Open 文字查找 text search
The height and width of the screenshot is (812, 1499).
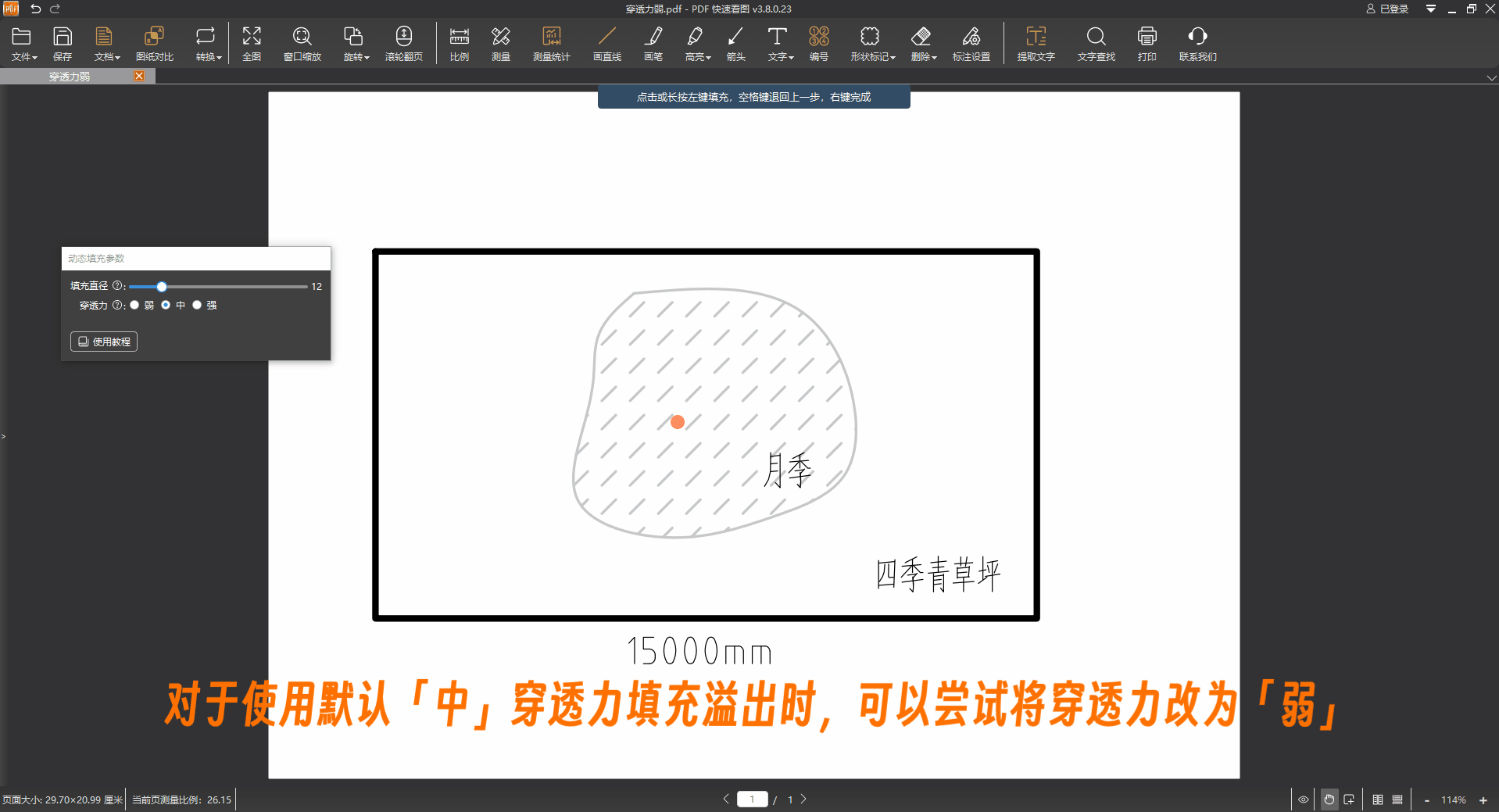(1097, 44)
